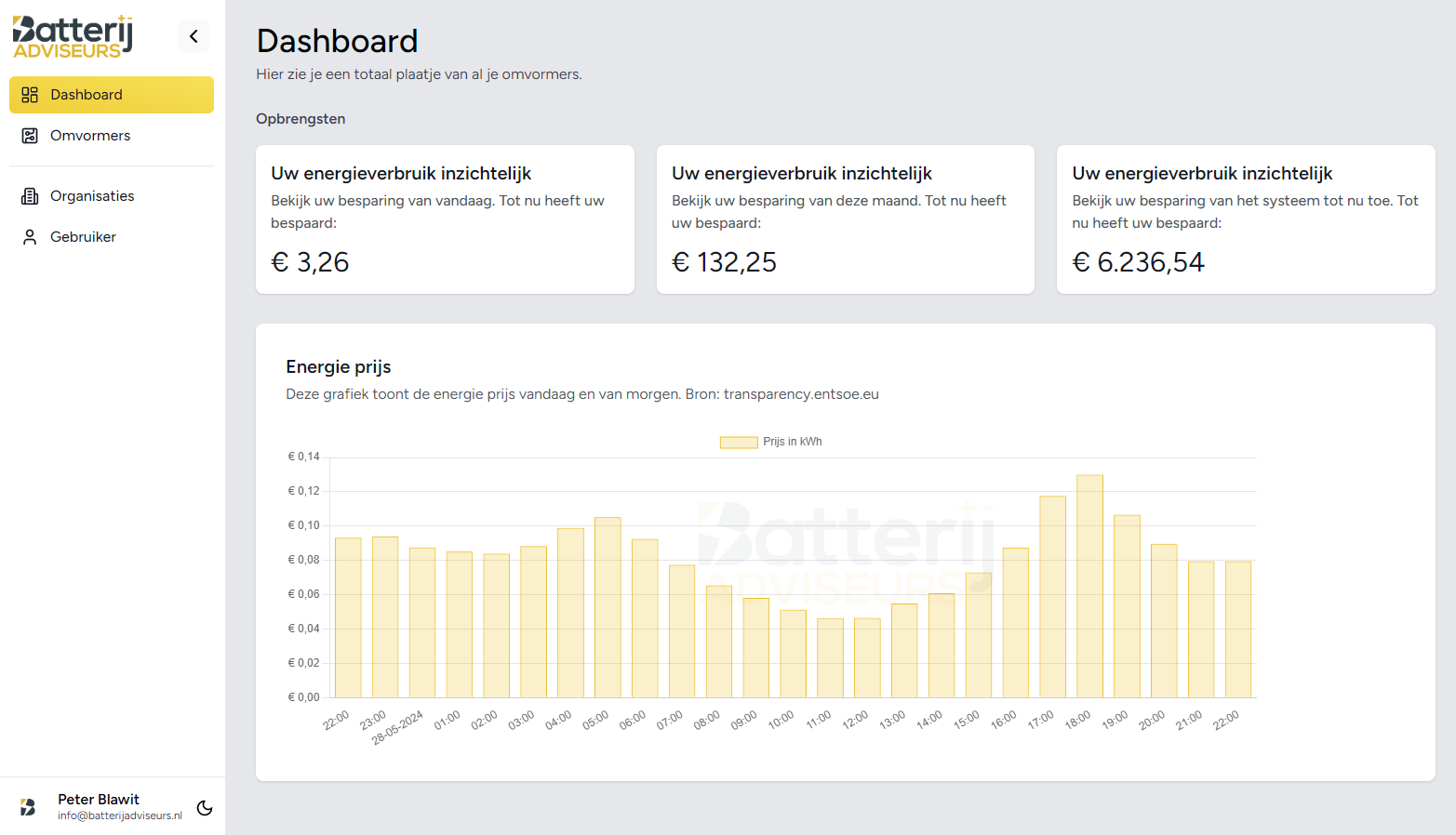1456x835 pixels.
Task: Click the 18:00 peak price bar
Action: (x=1090, y=587)
